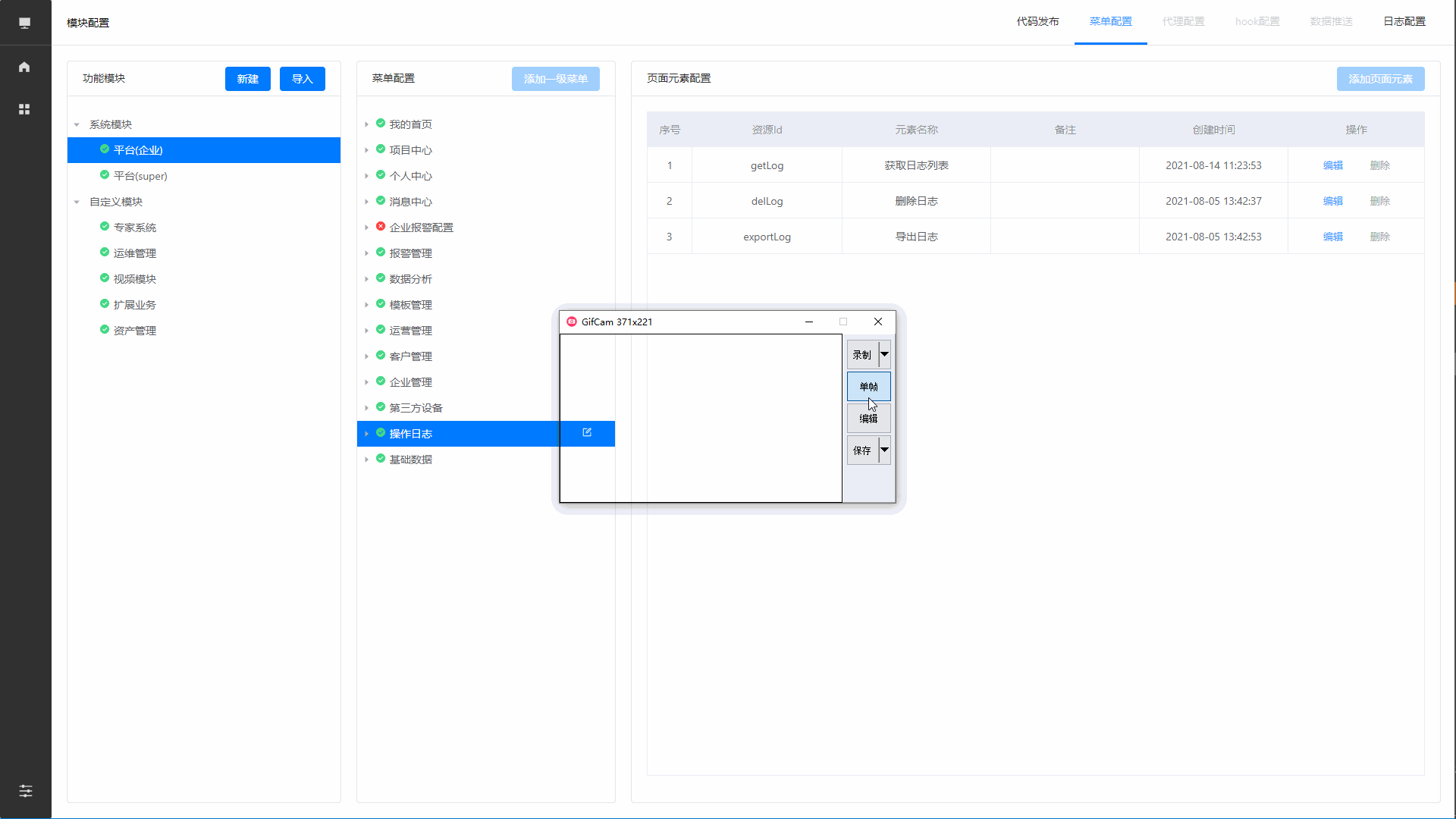
Task: Click the green check icon beside 专家系统
Action: (x=105, y=227)
